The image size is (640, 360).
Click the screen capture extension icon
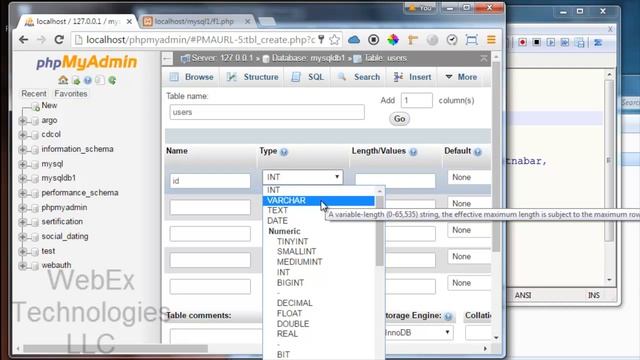471,40
